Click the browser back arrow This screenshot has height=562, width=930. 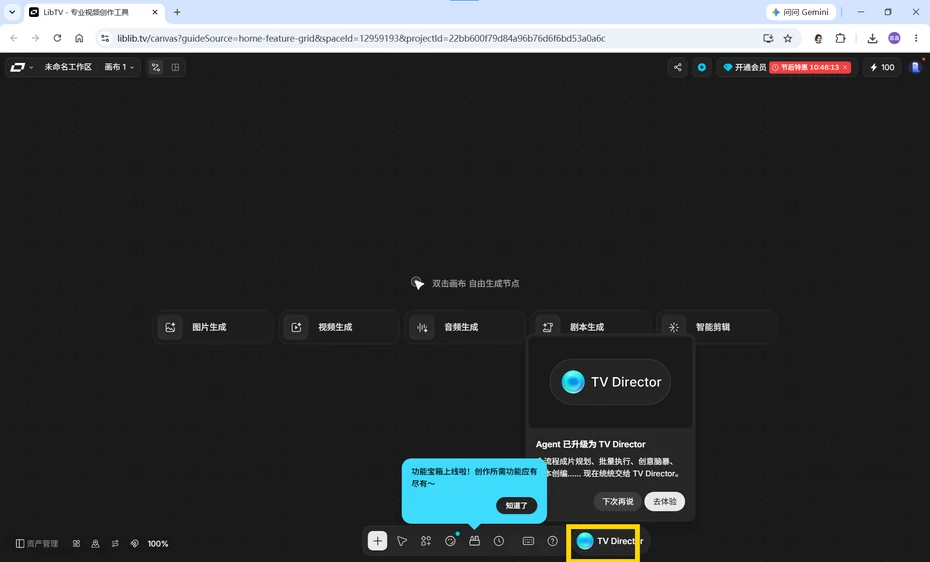click(14, 38)
